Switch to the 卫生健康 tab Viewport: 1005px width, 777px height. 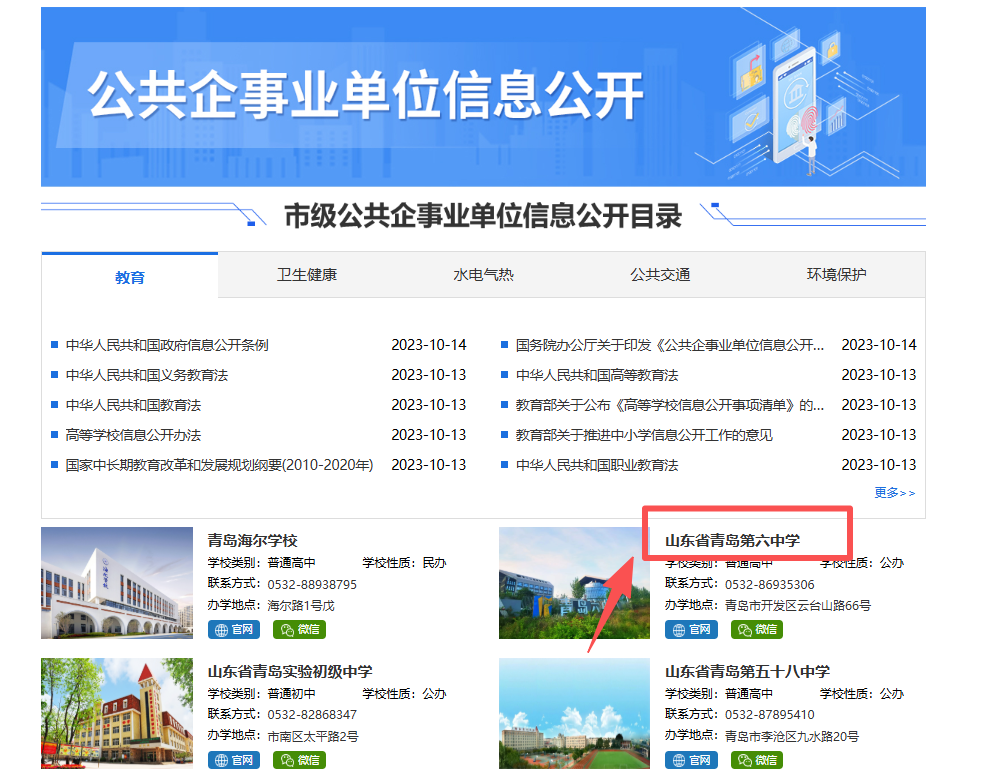point(307,275)
